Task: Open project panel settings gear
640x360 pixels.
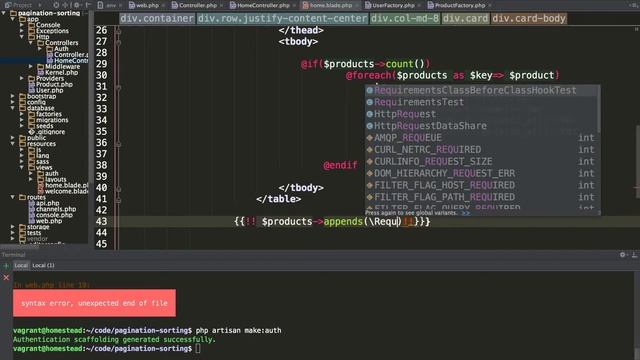Action: coord(76,5)
